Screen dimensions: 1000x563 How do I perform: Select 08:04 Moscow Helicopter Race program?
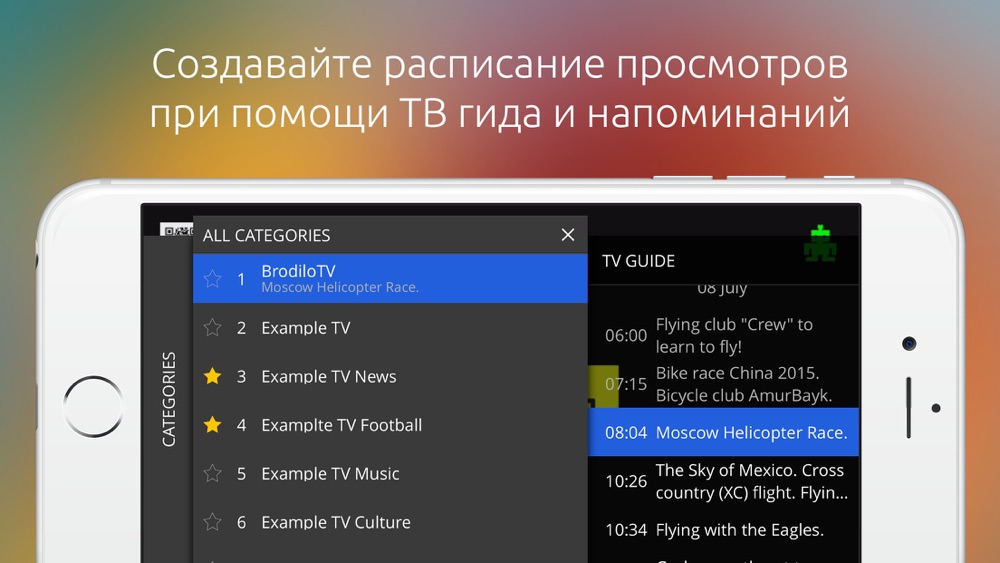tap(723, 432)
